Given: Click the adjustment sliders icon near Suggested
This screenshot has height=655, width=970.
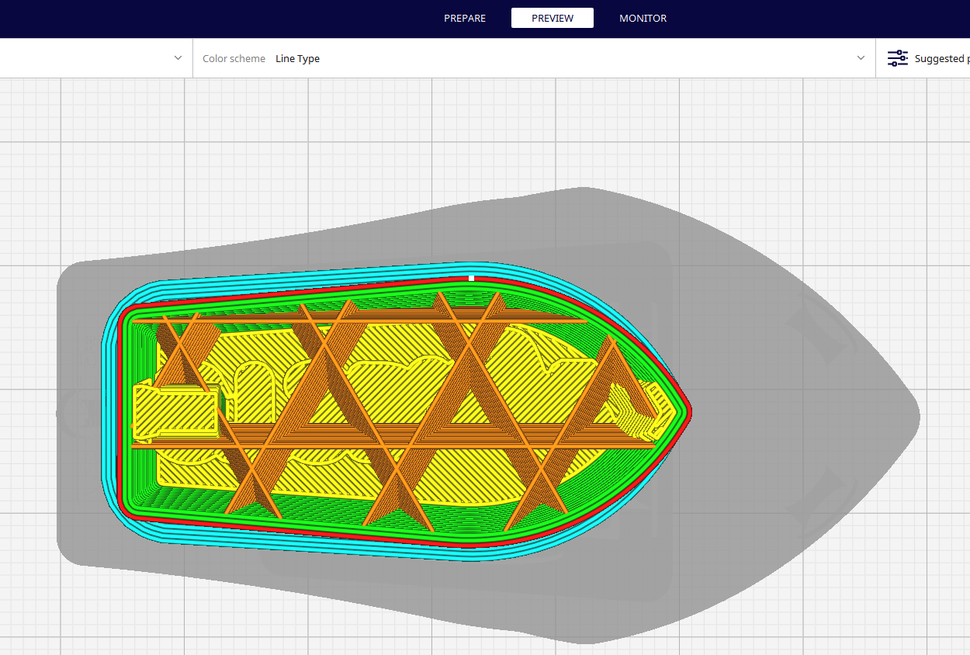Looking at the screenshot, I should point(897,58).
